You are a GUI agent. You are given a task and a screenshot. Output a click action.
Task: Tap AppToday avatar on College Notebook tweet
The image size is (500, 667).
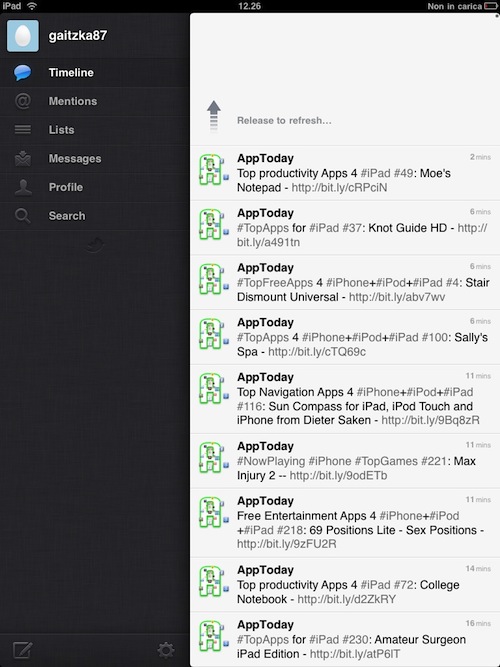click(214, 581)
